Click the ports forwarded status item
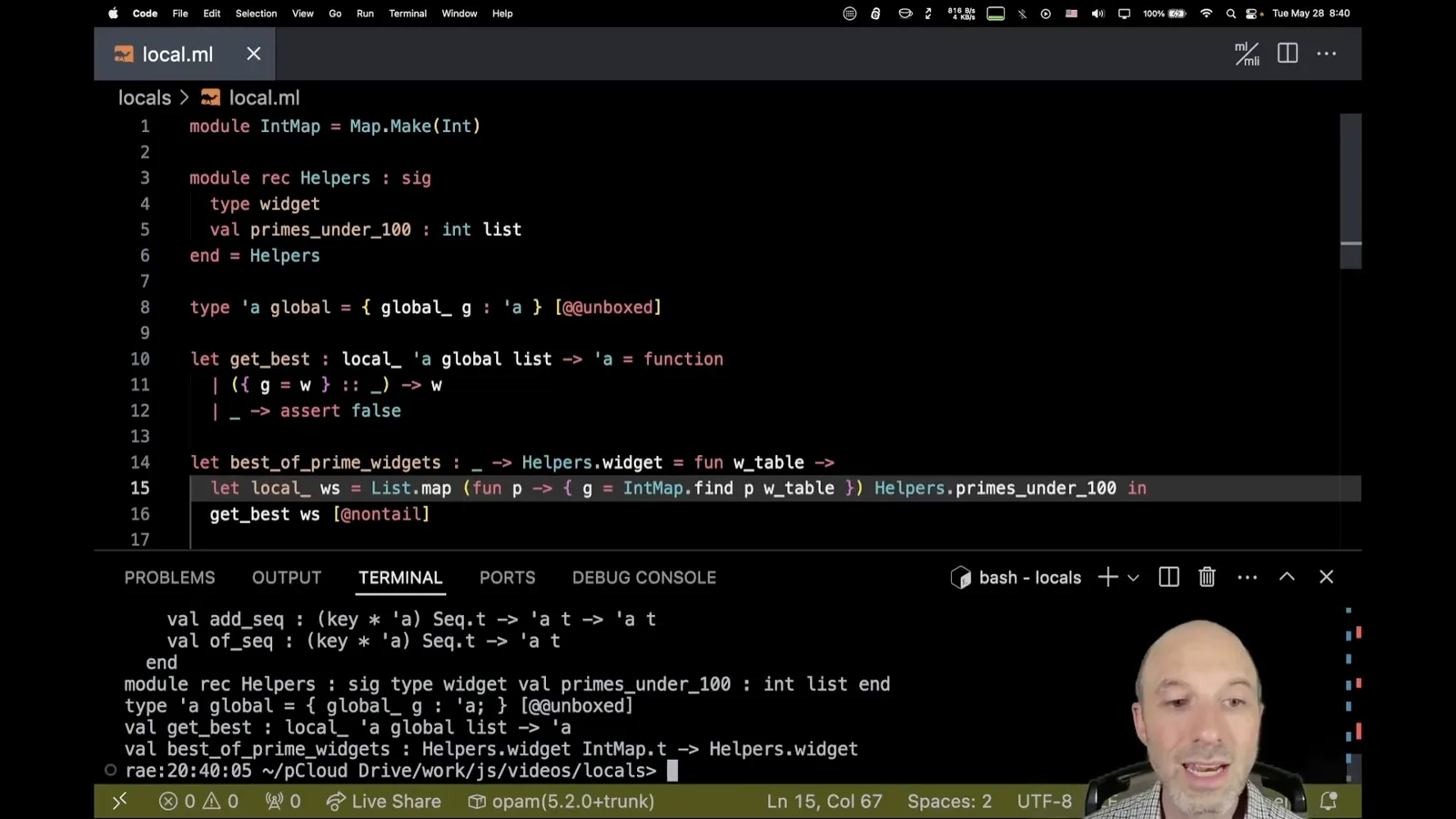1456x819 pixels. click(x=283, y=802)
